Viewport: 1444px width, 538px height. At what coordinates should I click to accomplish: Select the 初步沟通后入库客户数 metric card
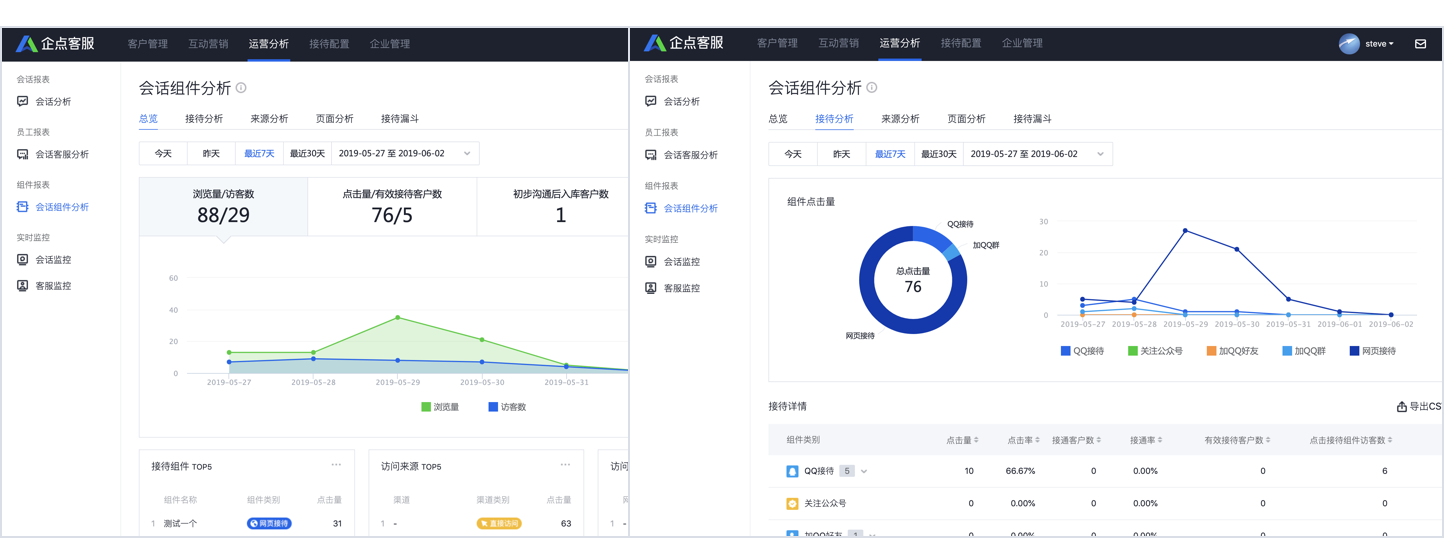pyautogui.click(x=553, y=207)
